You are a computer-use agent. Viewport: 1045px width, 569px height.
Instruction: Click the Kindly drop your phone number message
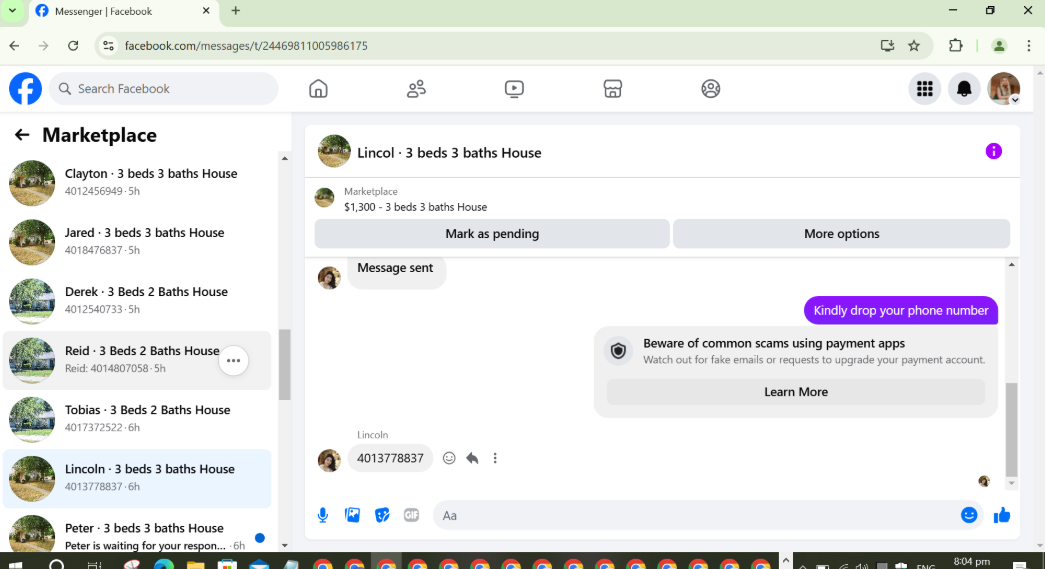[900, 310]
